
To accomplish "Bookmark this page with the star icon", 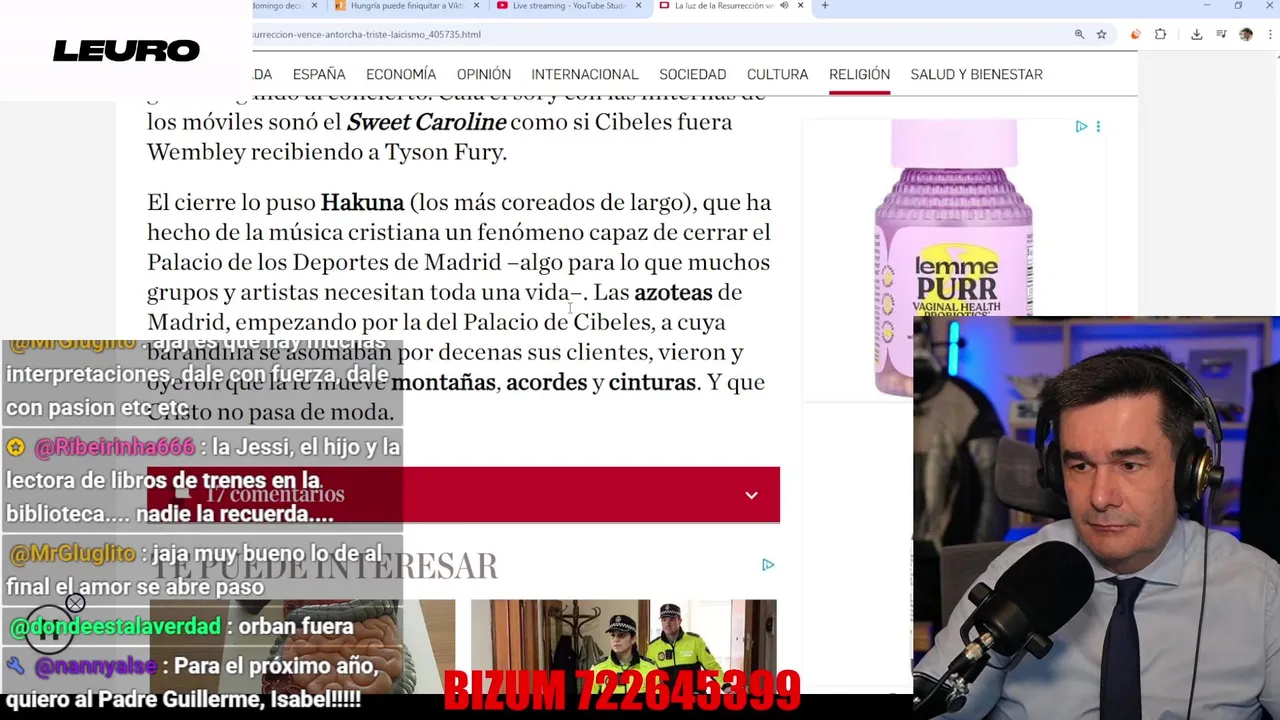I will (x=1101, y=34).
